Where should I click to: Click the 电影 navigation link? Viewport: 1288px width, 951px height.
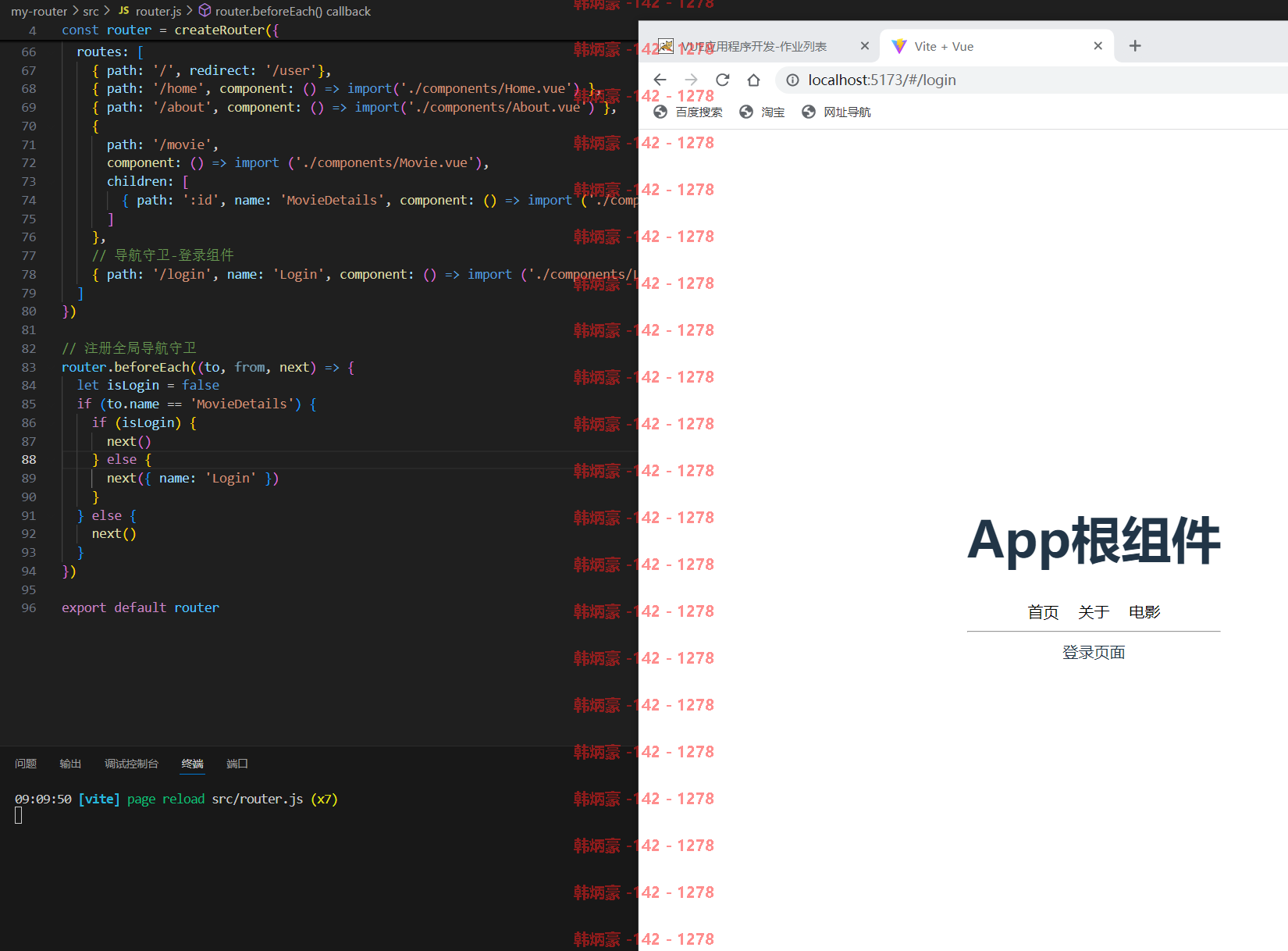click(x=1144, y=612)
